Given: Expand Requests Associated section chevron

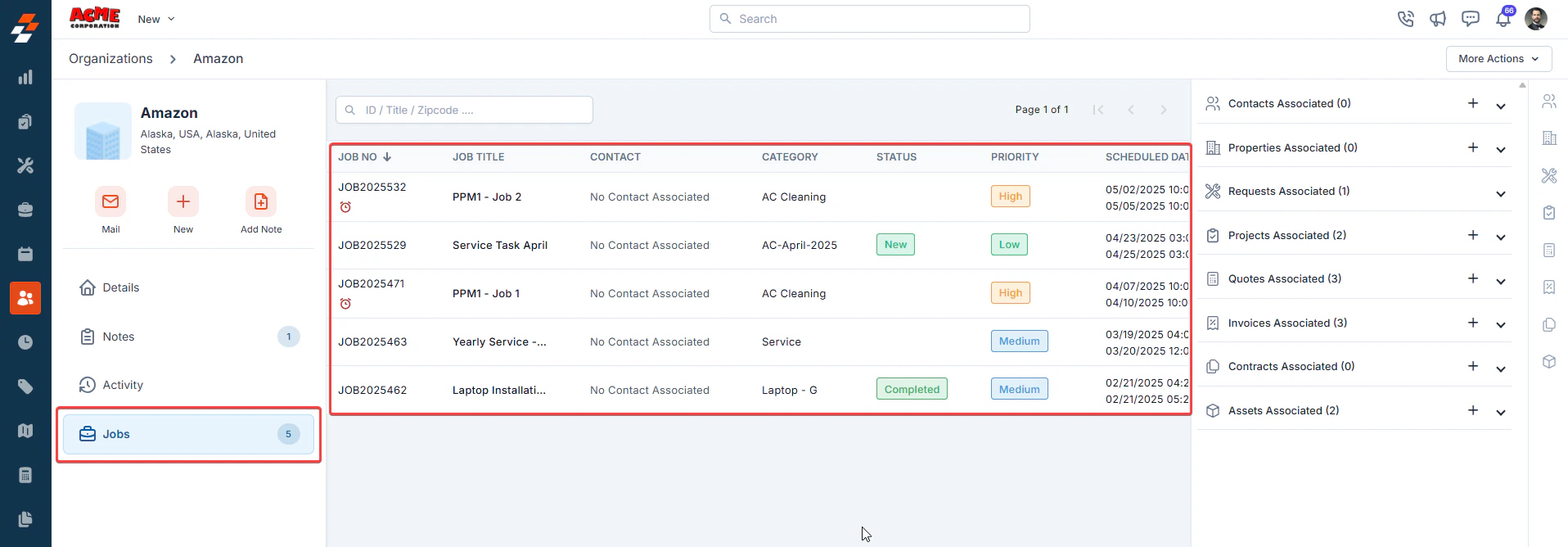Looking at the screenshot, I should (x=1501, y=194).
